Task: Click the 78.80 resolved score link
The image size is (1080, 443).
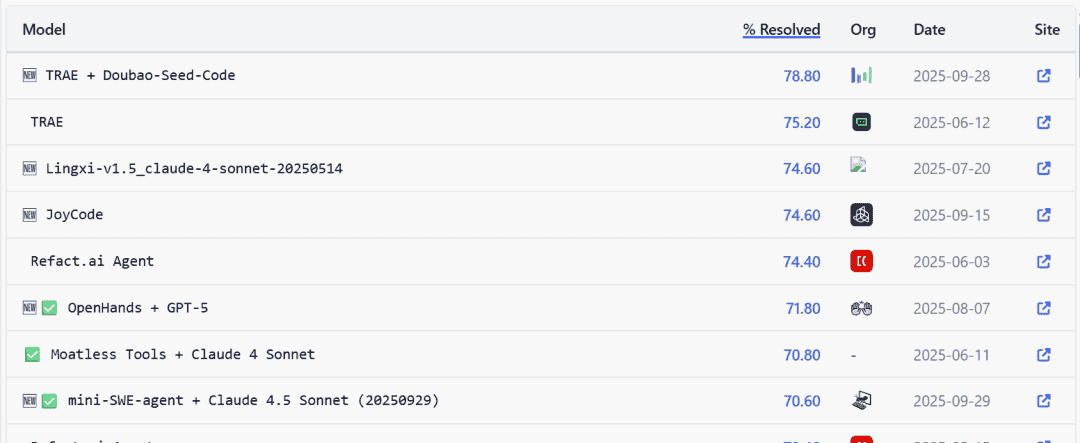Action: [801, 75]
